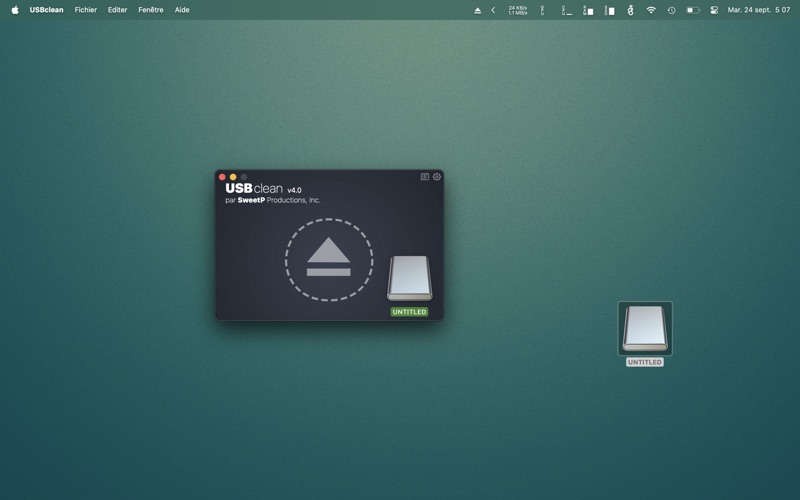
Task: Open the Aide menu
Action: click(182, 10)
